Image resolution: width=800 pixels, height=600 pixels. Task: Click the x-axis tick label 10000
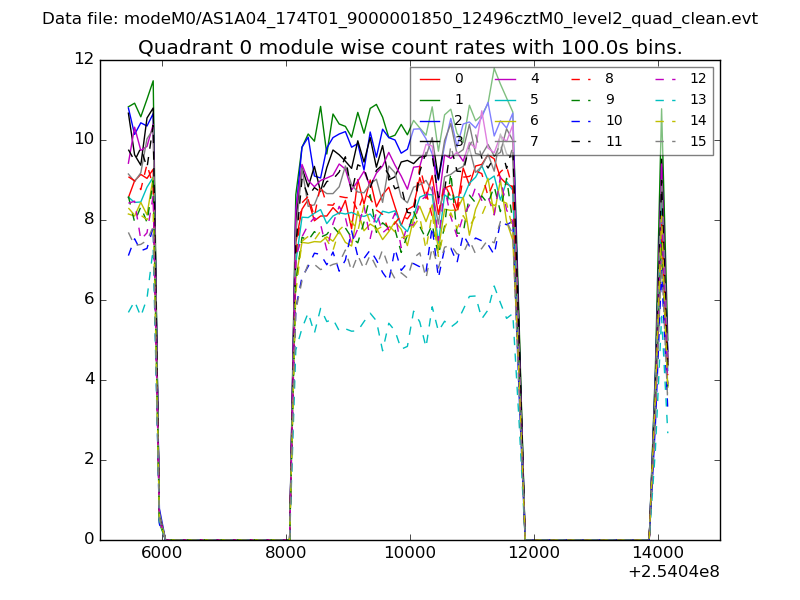[x=410, y=551]
